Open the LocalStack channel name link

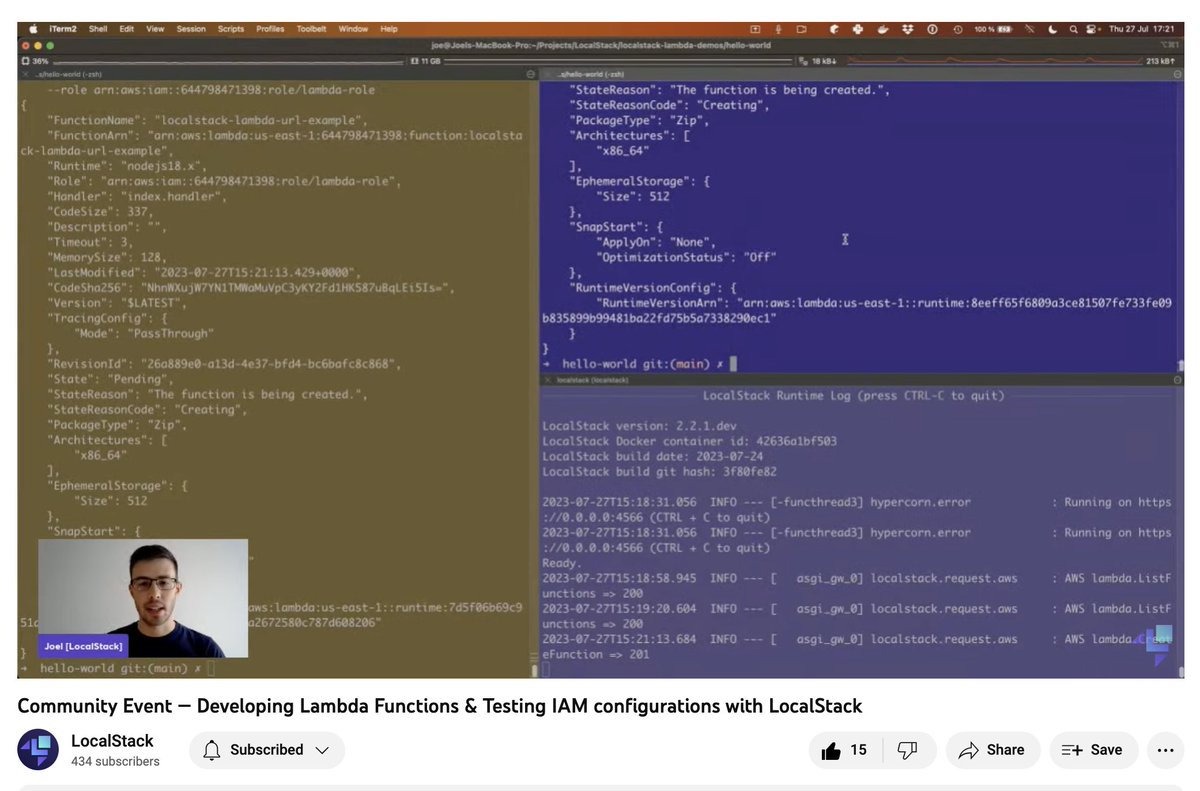click(x=112, y=741)
